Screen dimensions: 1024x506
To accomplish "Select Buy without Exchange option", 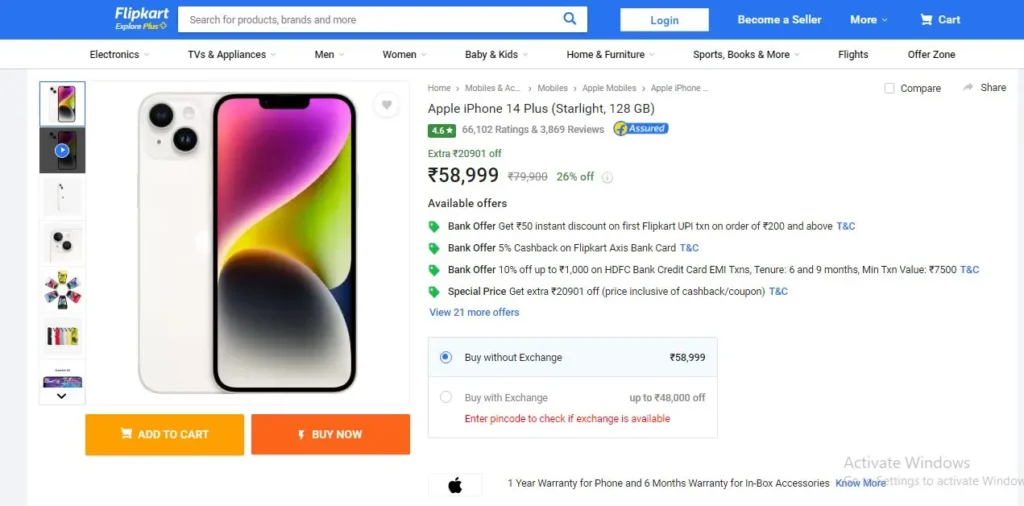I will click(445, 357).
